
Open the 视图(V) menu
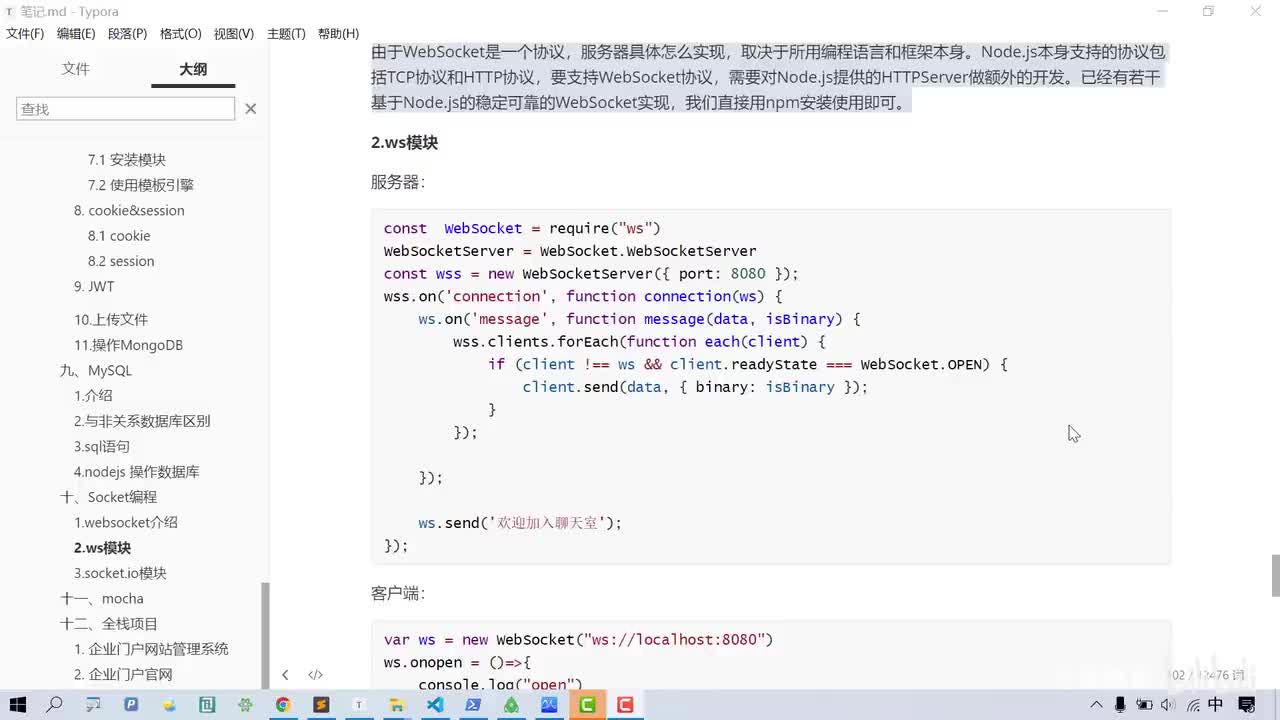234,34
